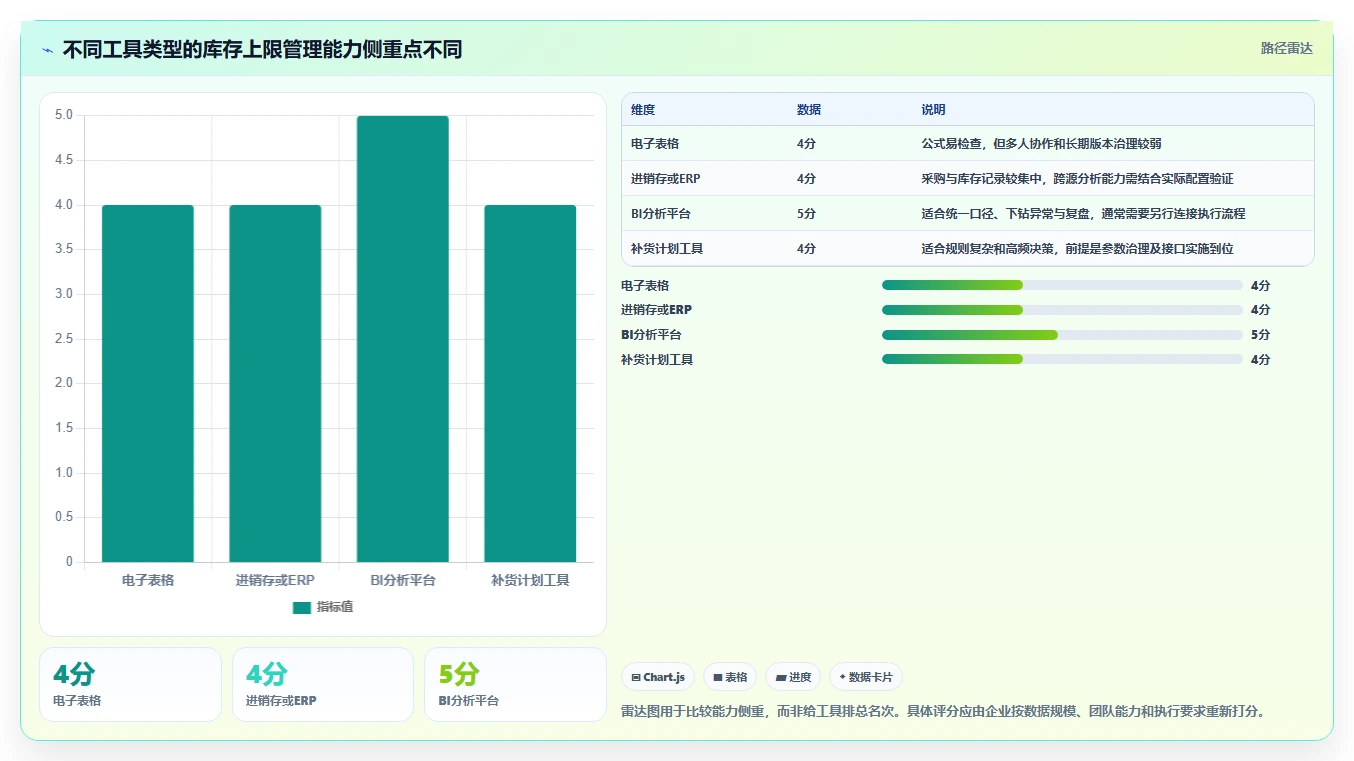The width and height of the screenshot is (1354, 761).
Task: Select the 进销存或ERP table row cell
Action: pyautogui.click(x=666, y=179)
